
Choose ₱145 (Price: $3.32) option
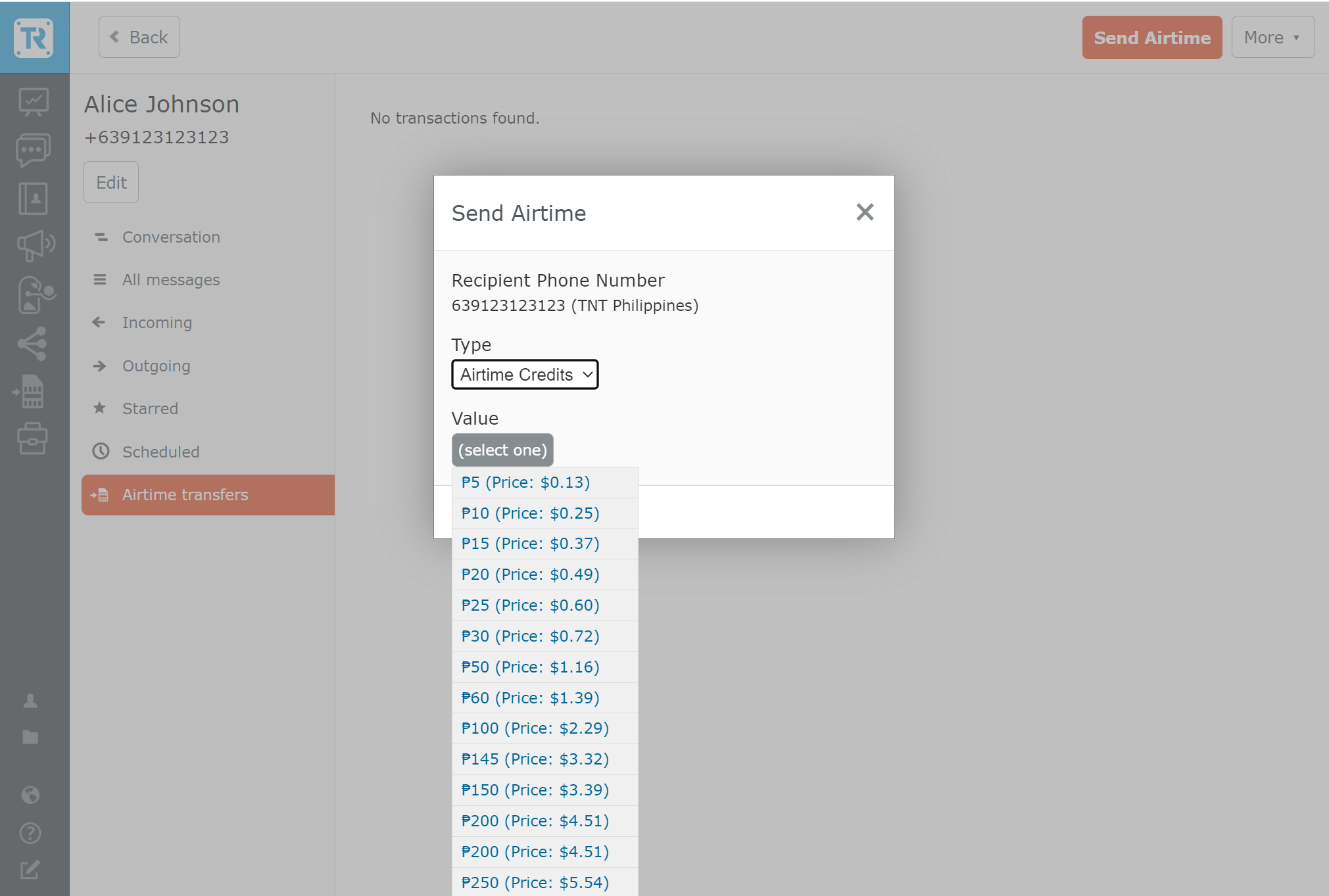click(x=544, y=759)
